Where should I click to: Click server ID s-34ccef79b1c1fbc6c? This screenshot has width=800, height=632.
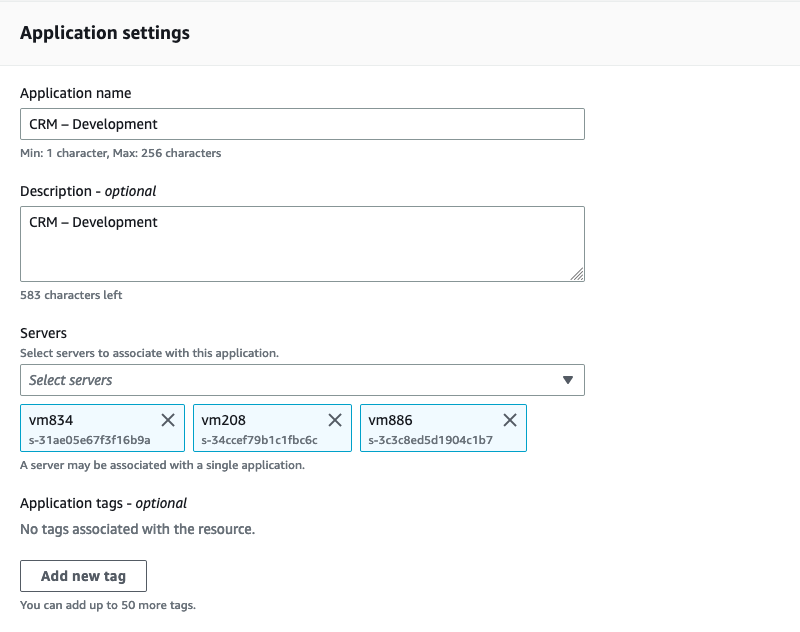point(259,439)
